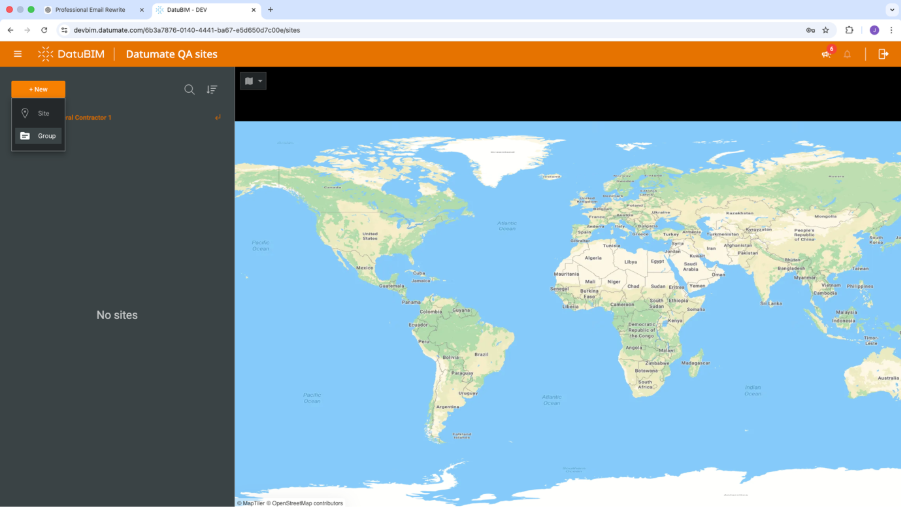Click the DatuBIM logo
Image resolution: width=901 pixels, height=507 pixels.
click(72, 54)
